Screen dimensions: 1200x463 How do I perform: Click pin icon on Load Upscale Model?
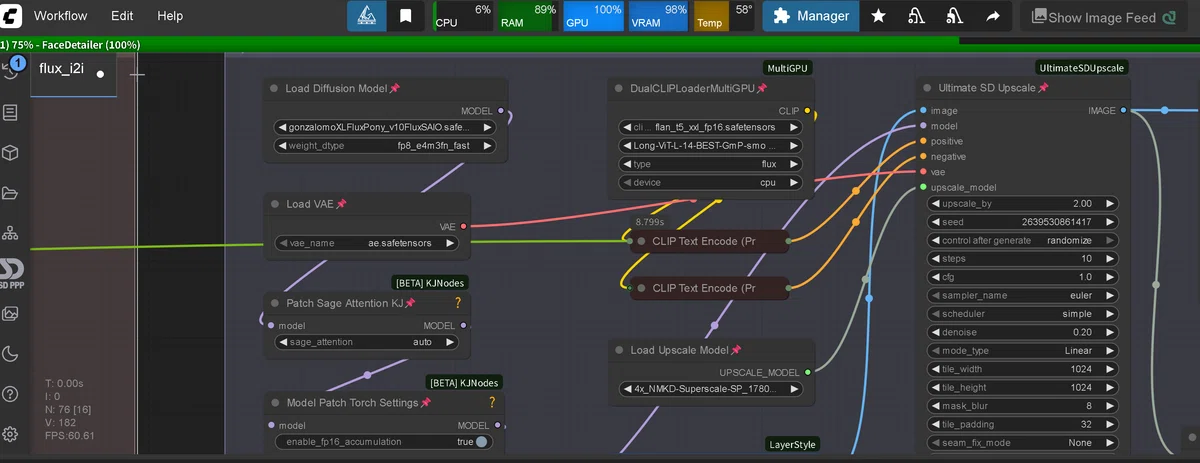tap(736, 350)
